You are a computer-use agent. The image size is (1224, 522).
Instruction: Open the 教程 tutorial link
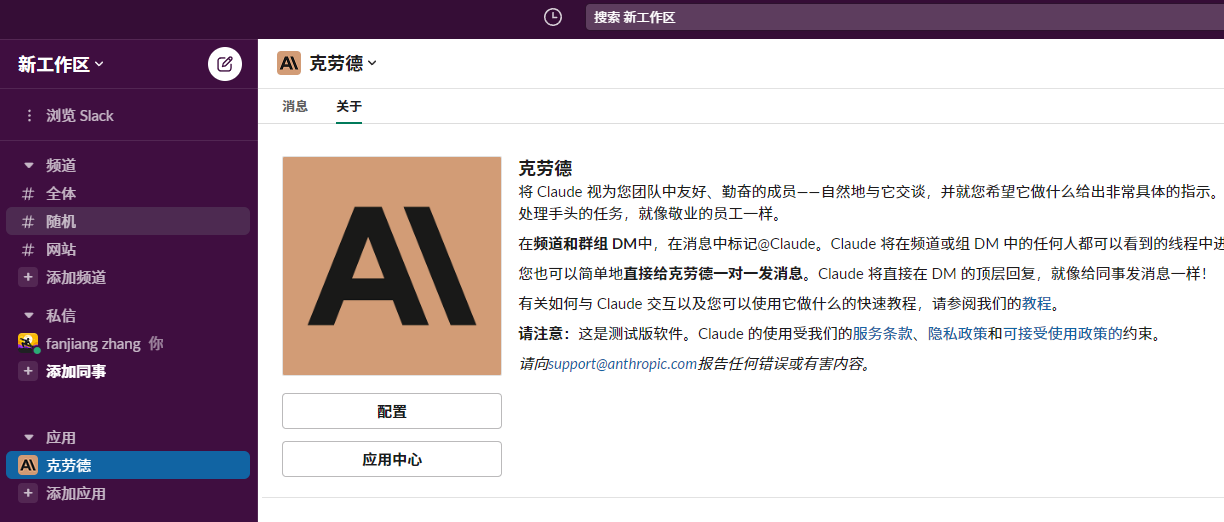[1036, 303]
